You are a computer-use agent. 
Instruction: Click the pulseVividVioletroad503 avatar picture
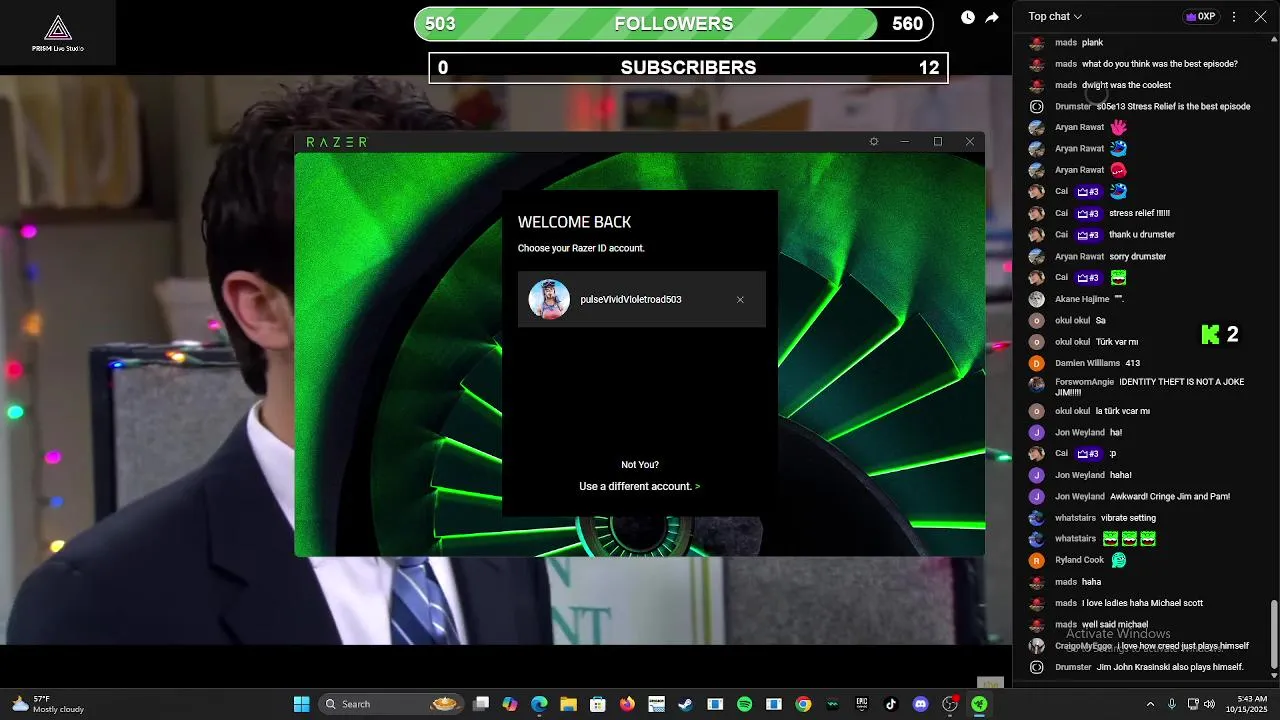coord(549,299)
